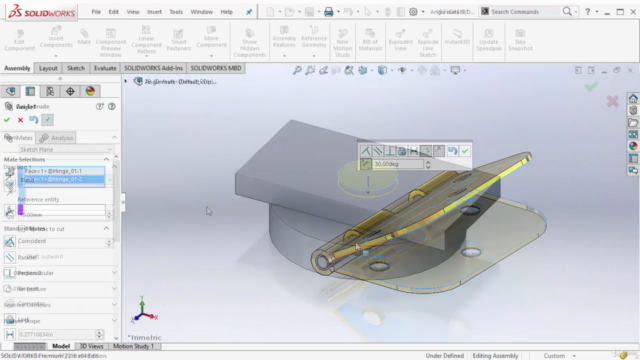
Task: Click Show Hidden Components
Action: [249, 43]
